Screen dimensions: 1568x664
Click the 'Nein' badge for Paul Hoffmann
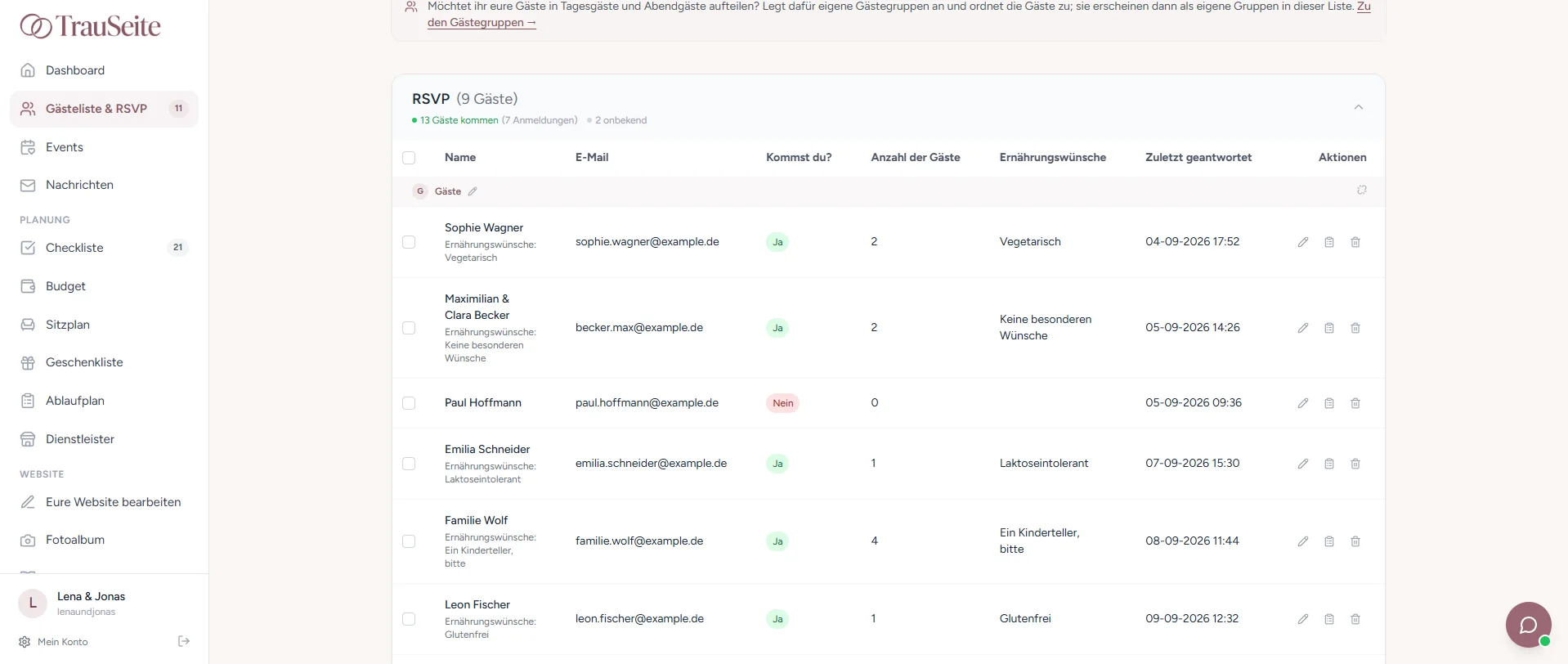tap(782, 403)
